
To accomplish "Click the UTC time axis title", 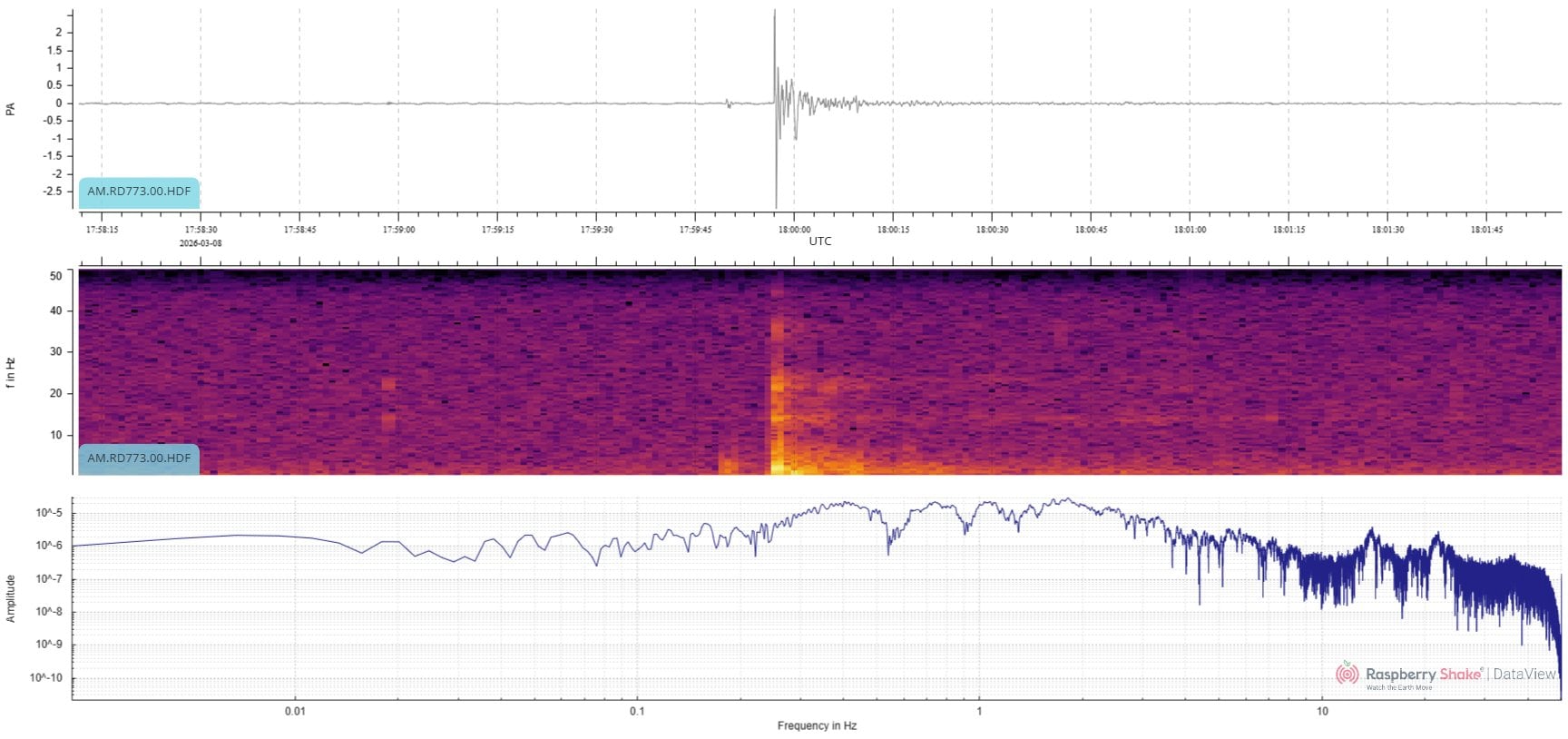I will [x=820, y=241].
